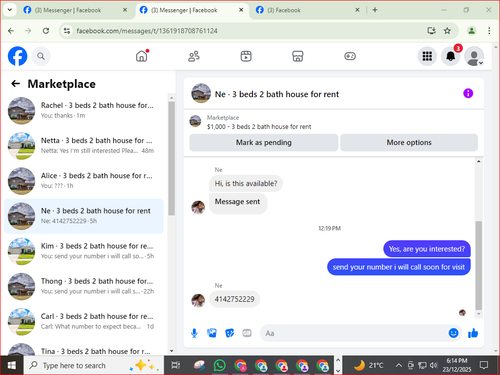The image size is (500, 375).
Task: Reload the page
Action: 46,31
